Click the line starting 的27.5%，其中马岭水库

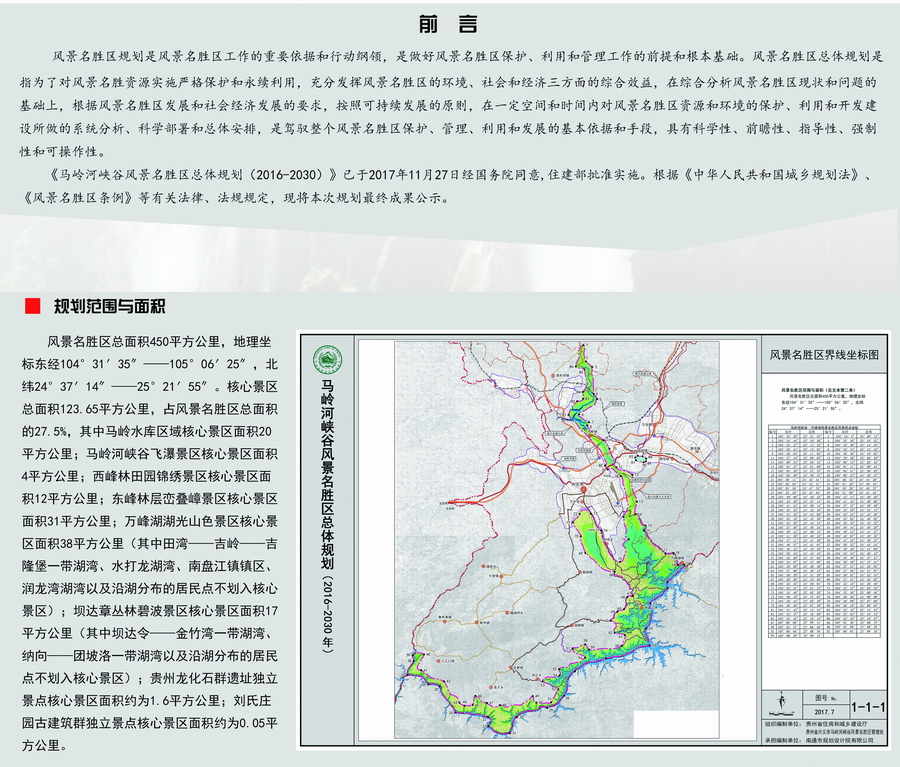pyautogui.click(x=147, y=431)
